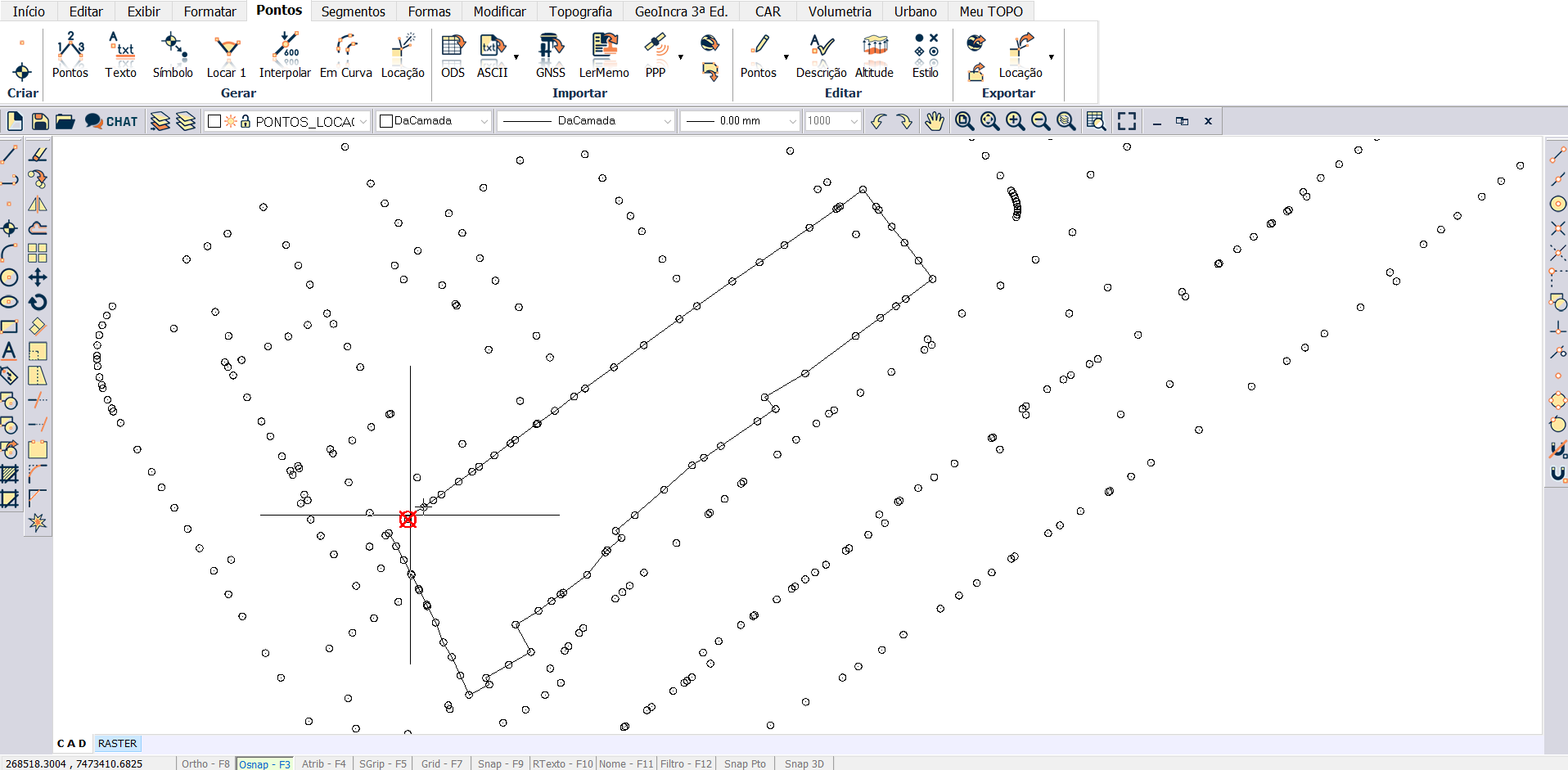Image resolution: width=1568 pixels, height=770 pixels.
Task: Click the red snap marker on drawing
Action: [x=408, y=519]
